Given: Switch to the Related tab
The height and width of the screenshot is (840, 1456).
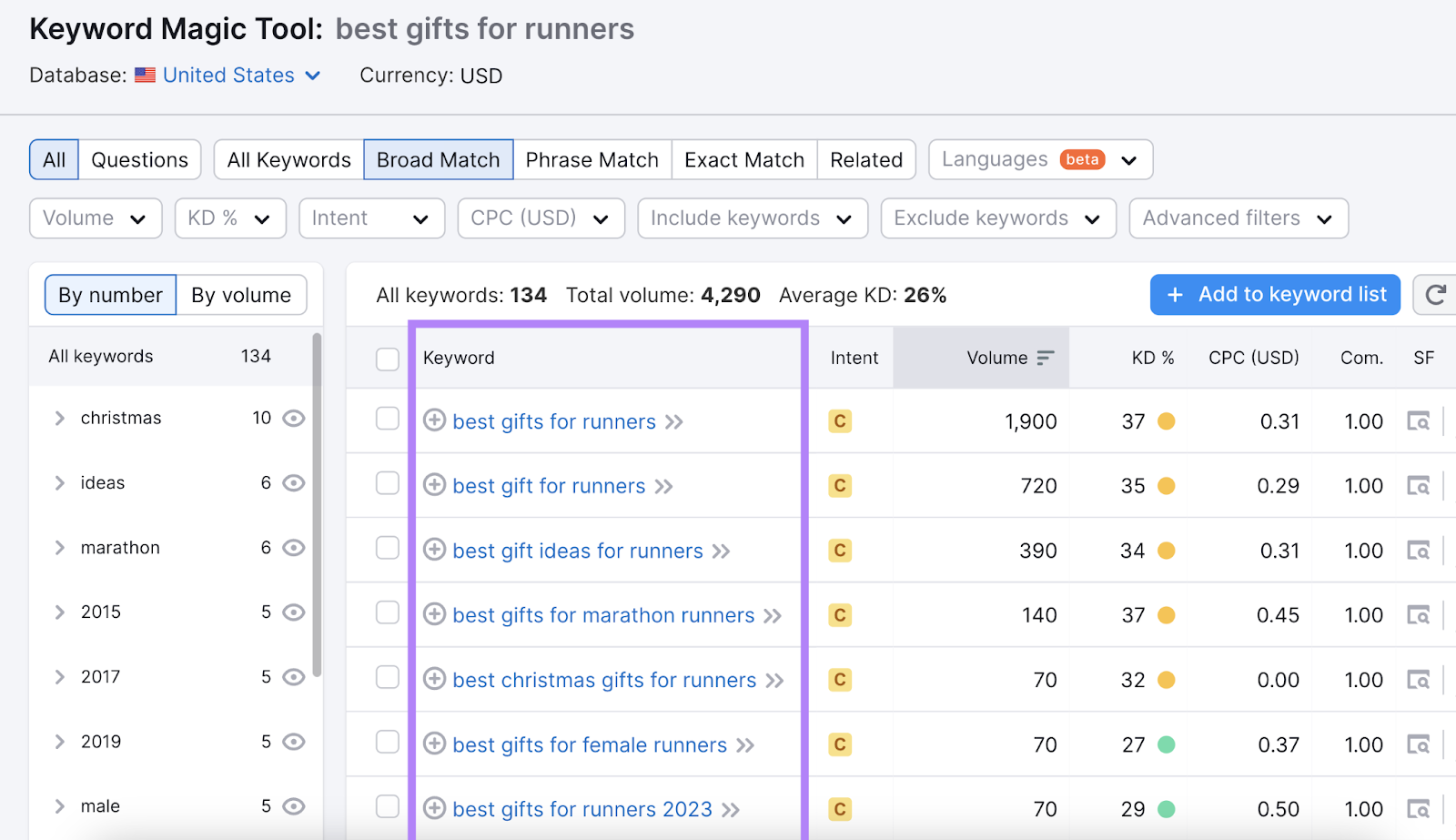Looking at the screenshot, I should coord(865,159).
